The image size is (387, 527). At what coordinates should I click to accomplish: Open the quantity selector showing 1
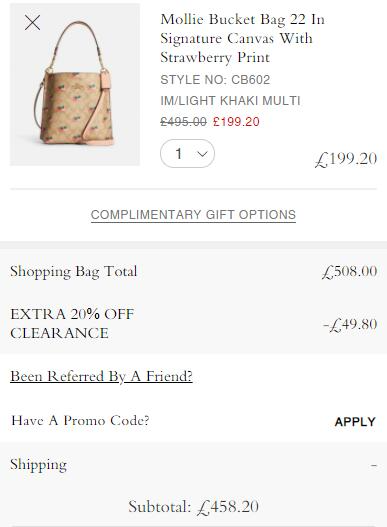pyautogui.click(x=187, y=154)
